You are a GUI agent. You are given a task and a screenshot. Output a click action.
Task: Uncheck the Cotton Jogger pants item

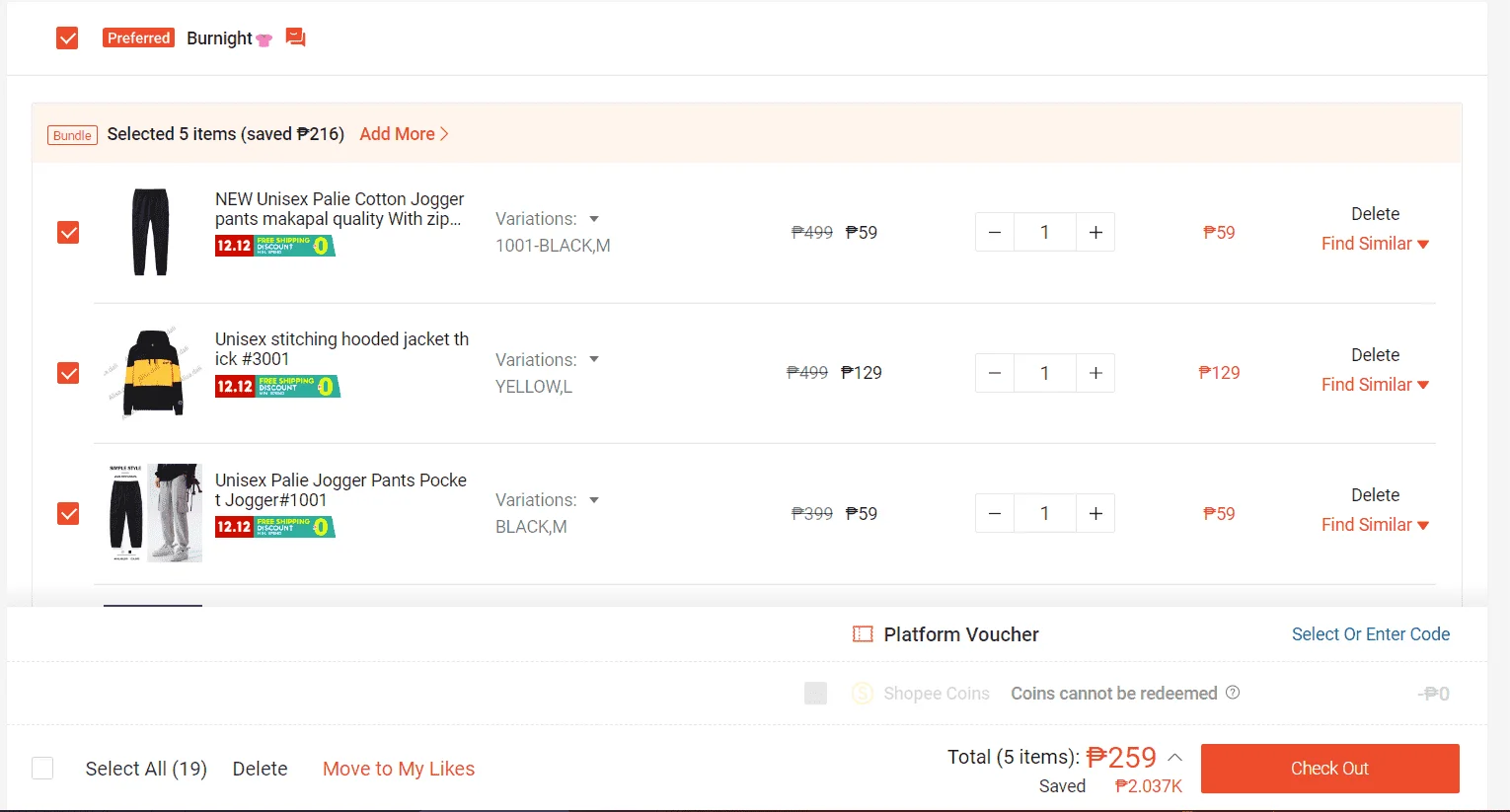pyautogui.click(x=68, y=233)
